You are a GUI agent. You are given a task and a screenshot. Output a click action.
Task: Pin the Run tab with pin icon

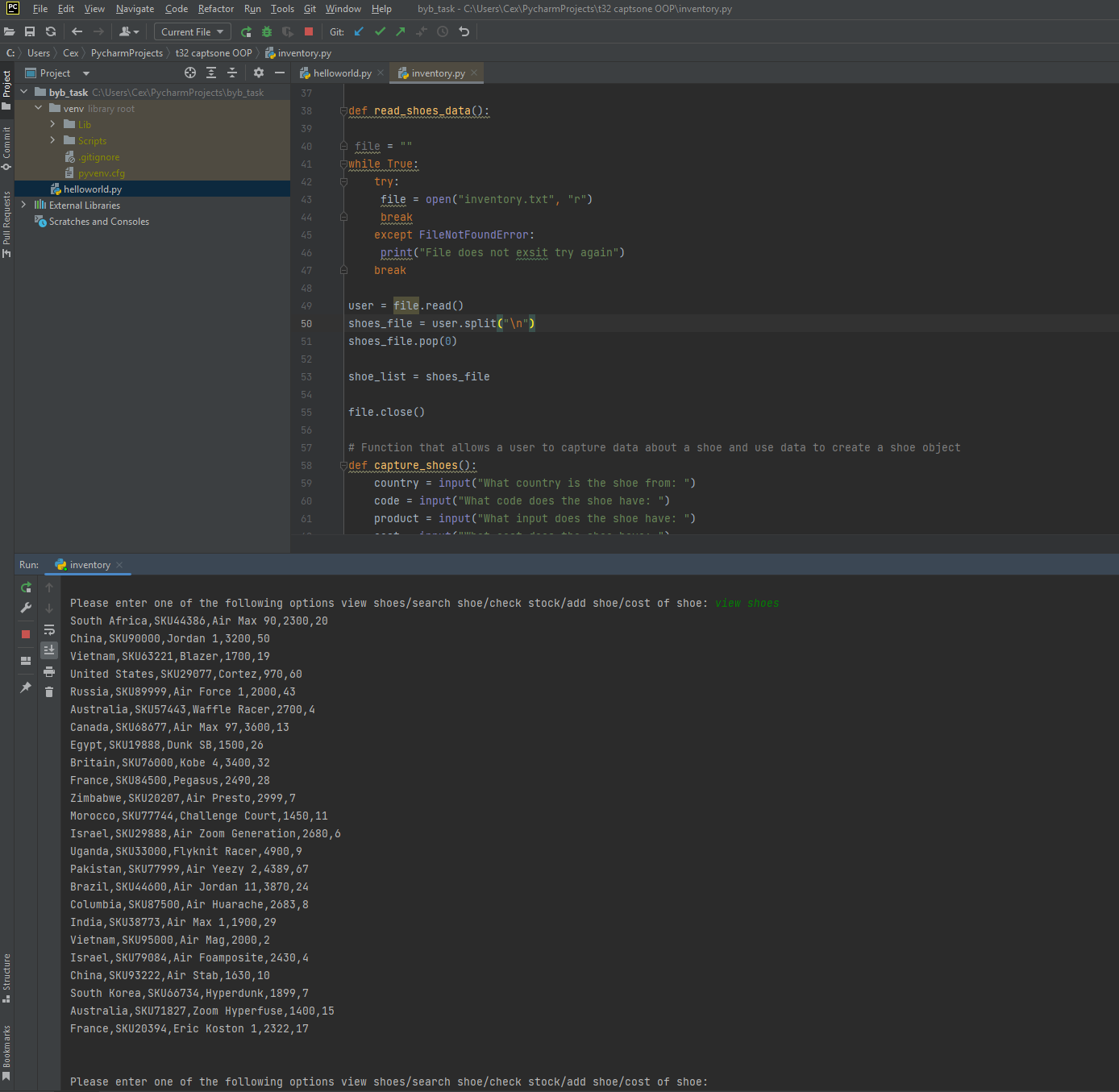click(x=26, y=687)
